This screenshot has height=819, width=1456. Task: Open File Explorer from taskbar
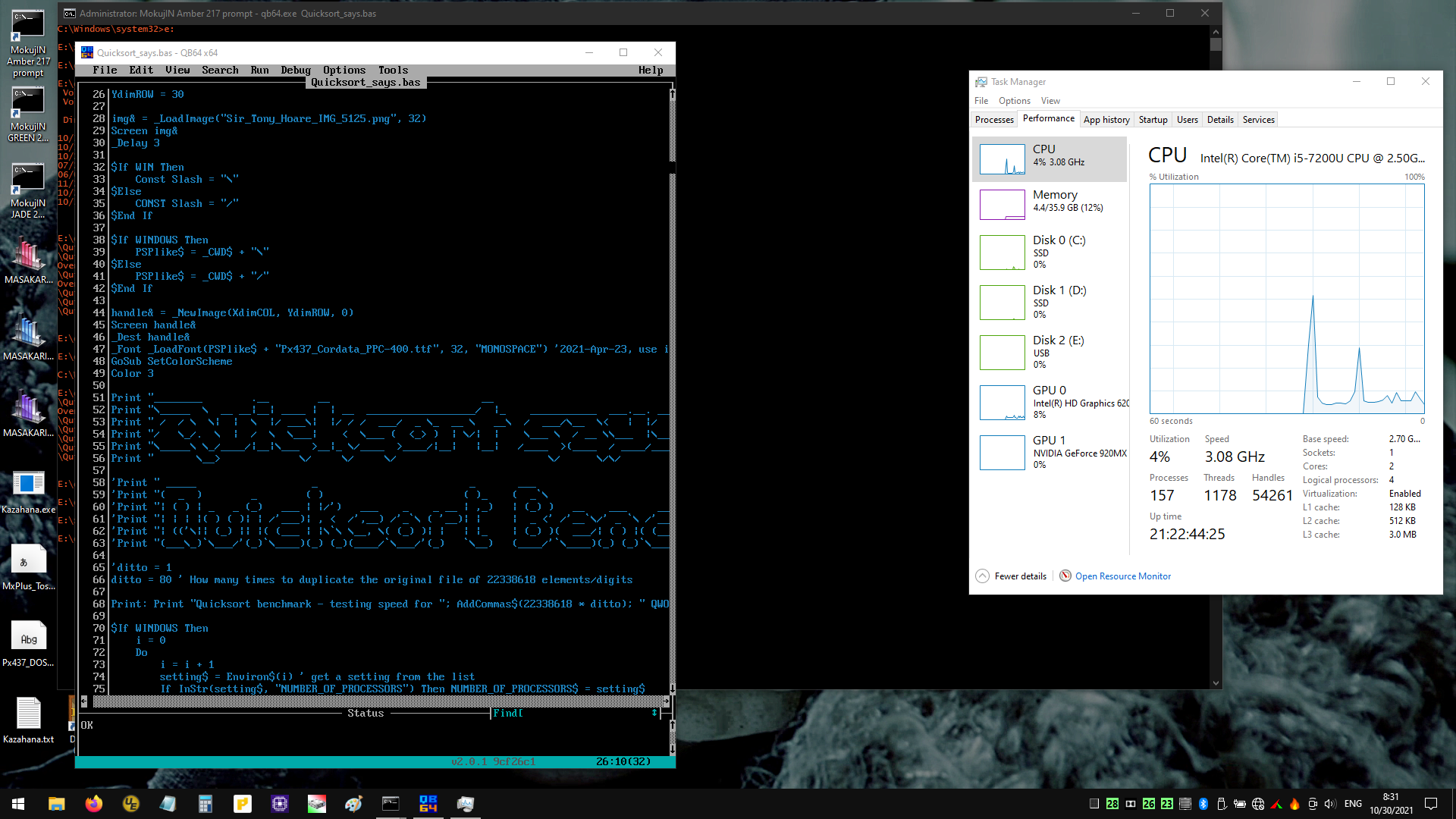point(57,804)
